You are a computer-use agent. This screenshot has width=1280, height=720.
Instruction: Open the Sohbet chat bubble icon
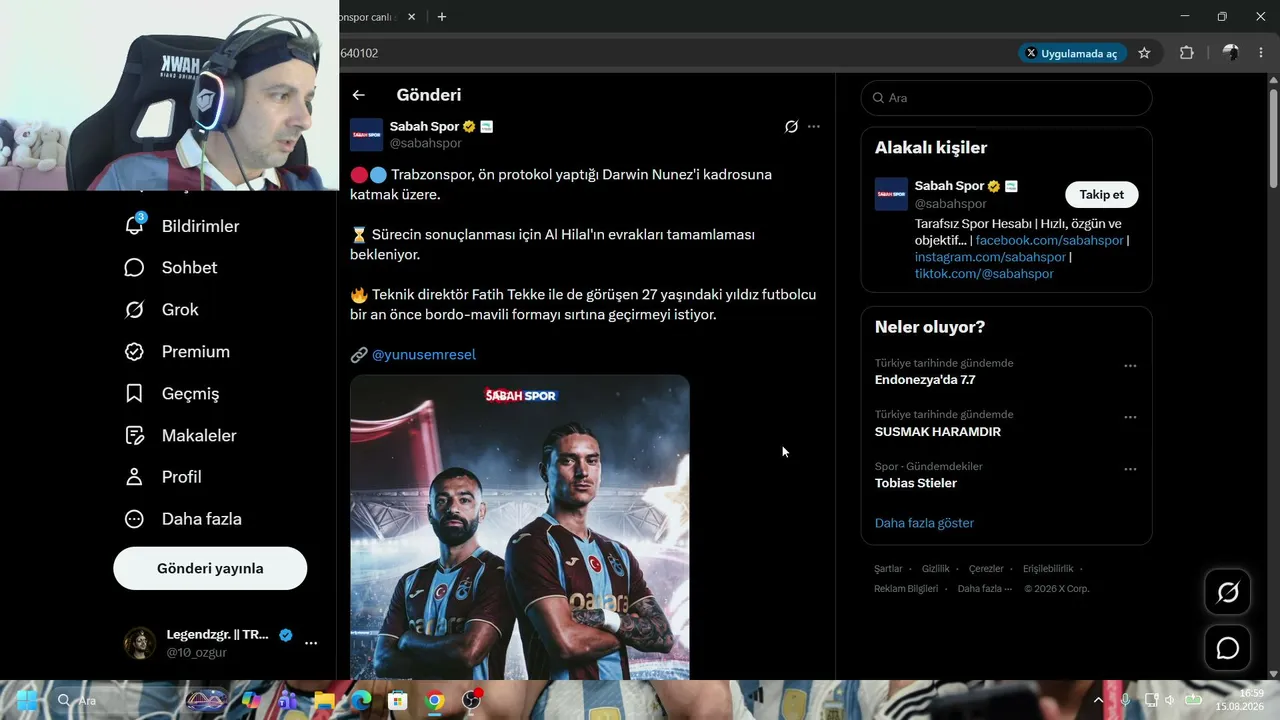pyautogui.click(x=134, y=268)
